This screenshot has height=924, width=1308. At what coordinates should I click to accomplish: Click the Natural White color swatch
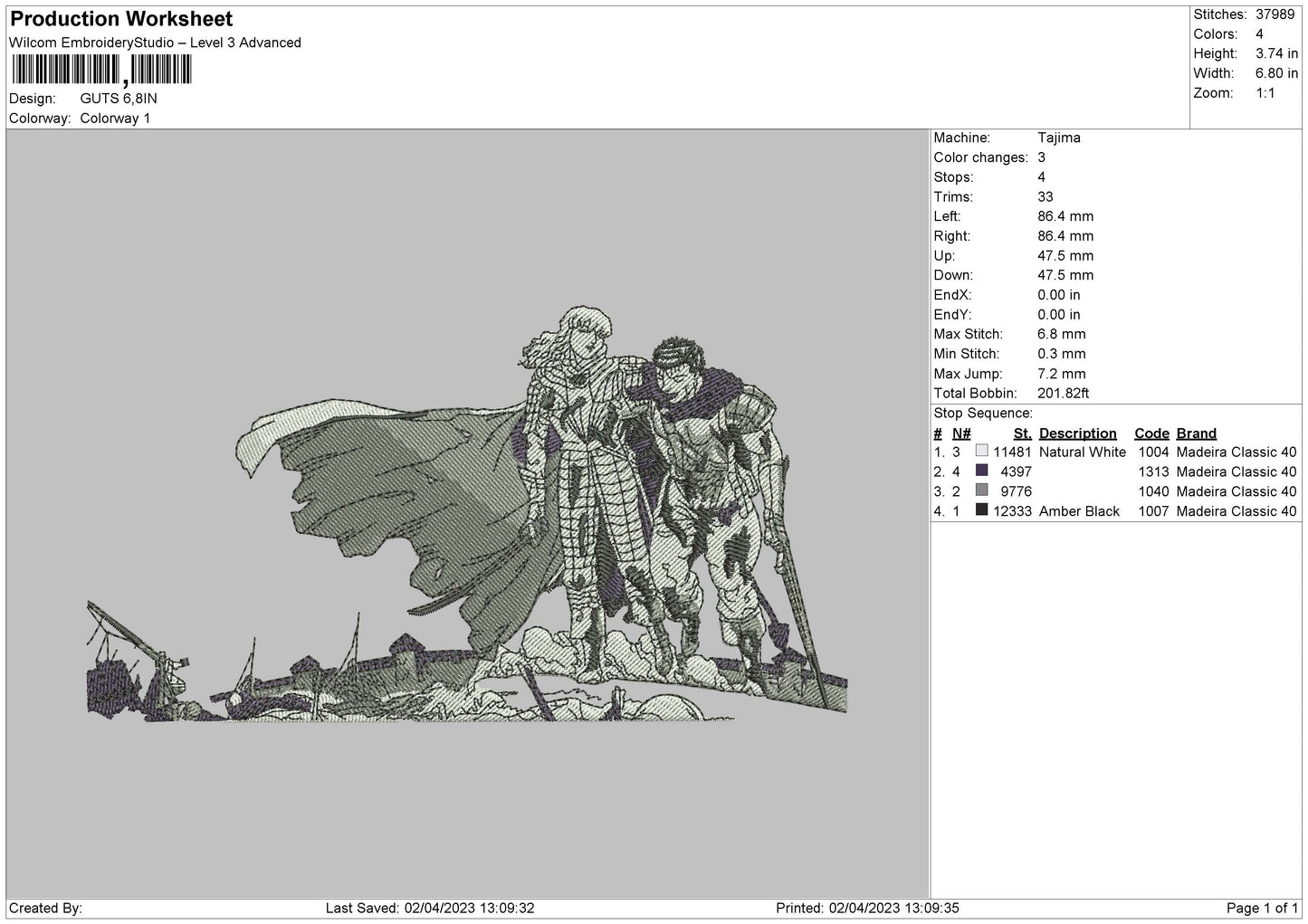981,452
